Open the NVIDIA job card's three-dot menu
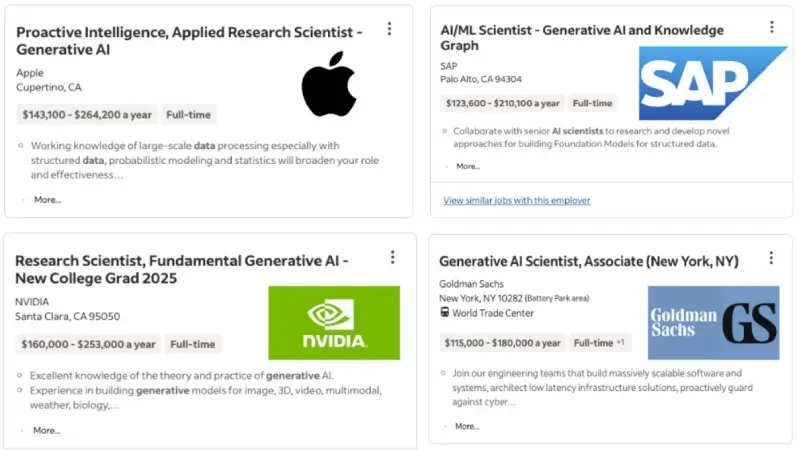This screenshot has height=450, width=799. (392, 257)
